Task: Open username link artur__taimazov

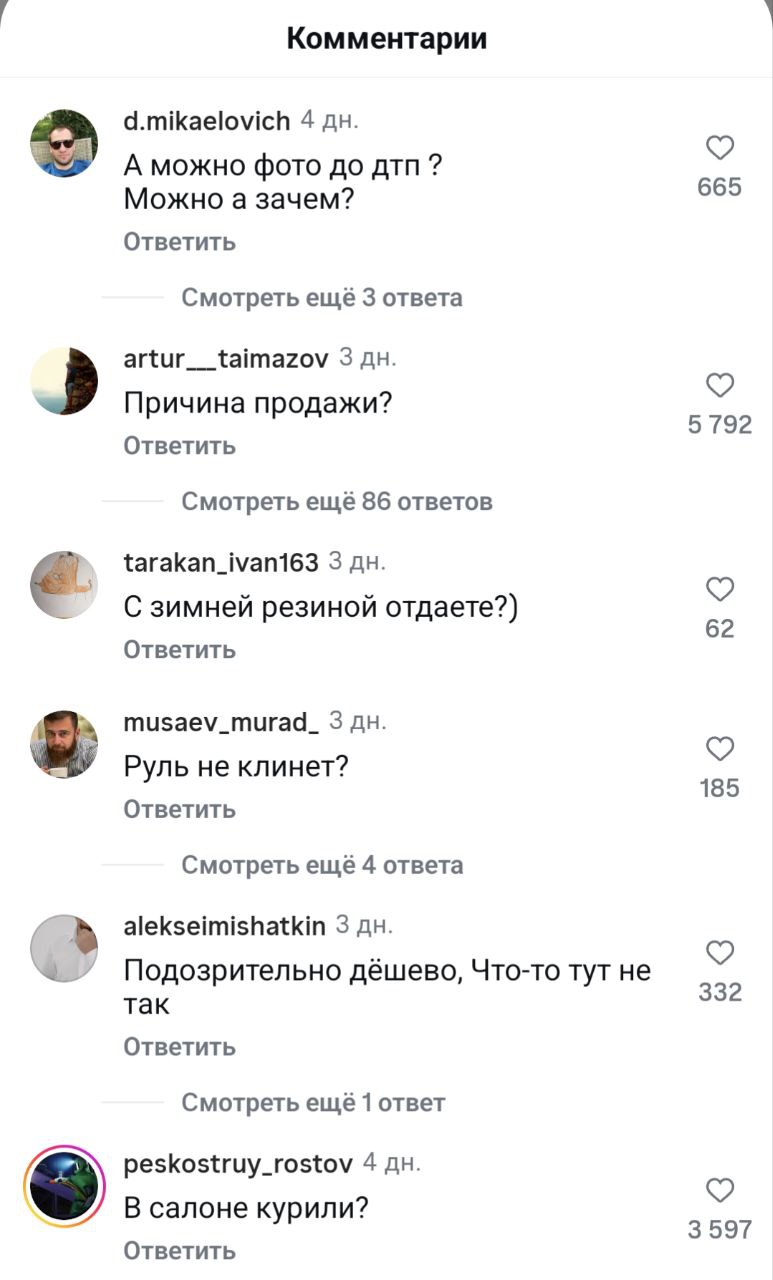Action: click(x=225, y=360)
